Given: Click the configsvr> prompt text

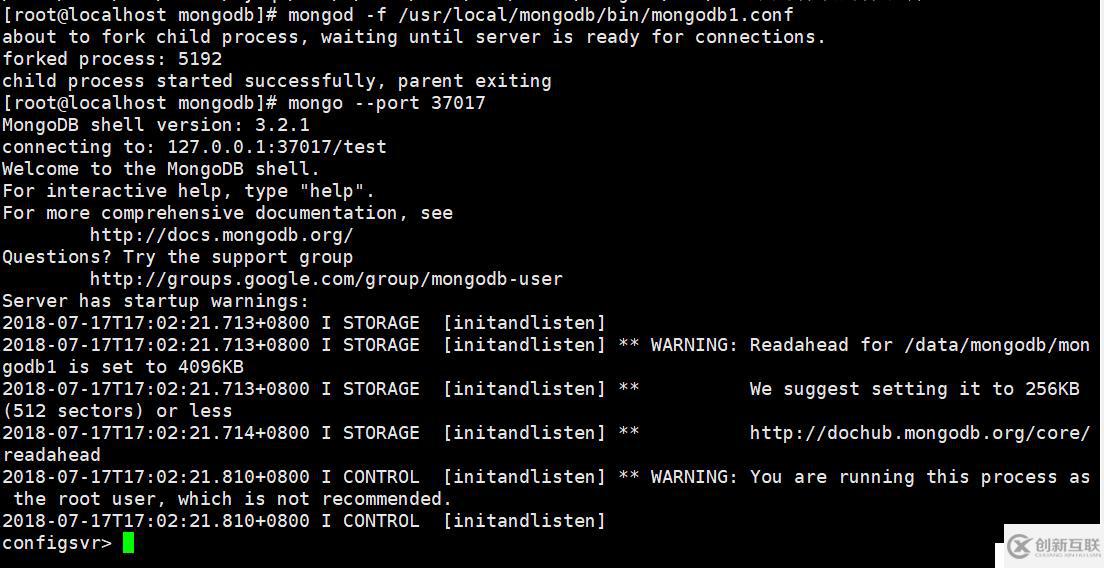Looking at the screenshot, I should click(x=56, y=543).
